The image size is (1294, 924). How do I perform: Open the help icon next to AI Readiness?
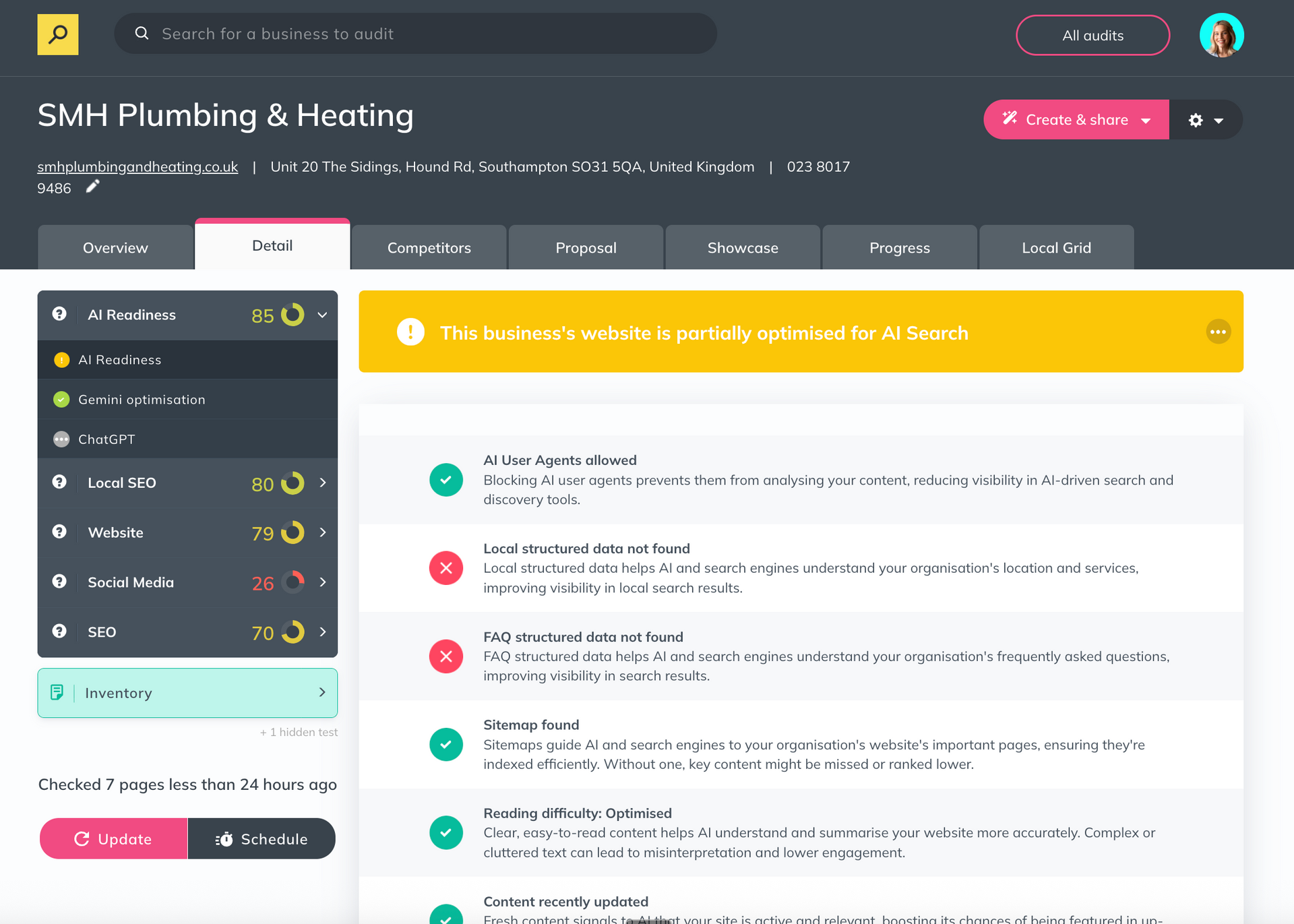point(59,314)
